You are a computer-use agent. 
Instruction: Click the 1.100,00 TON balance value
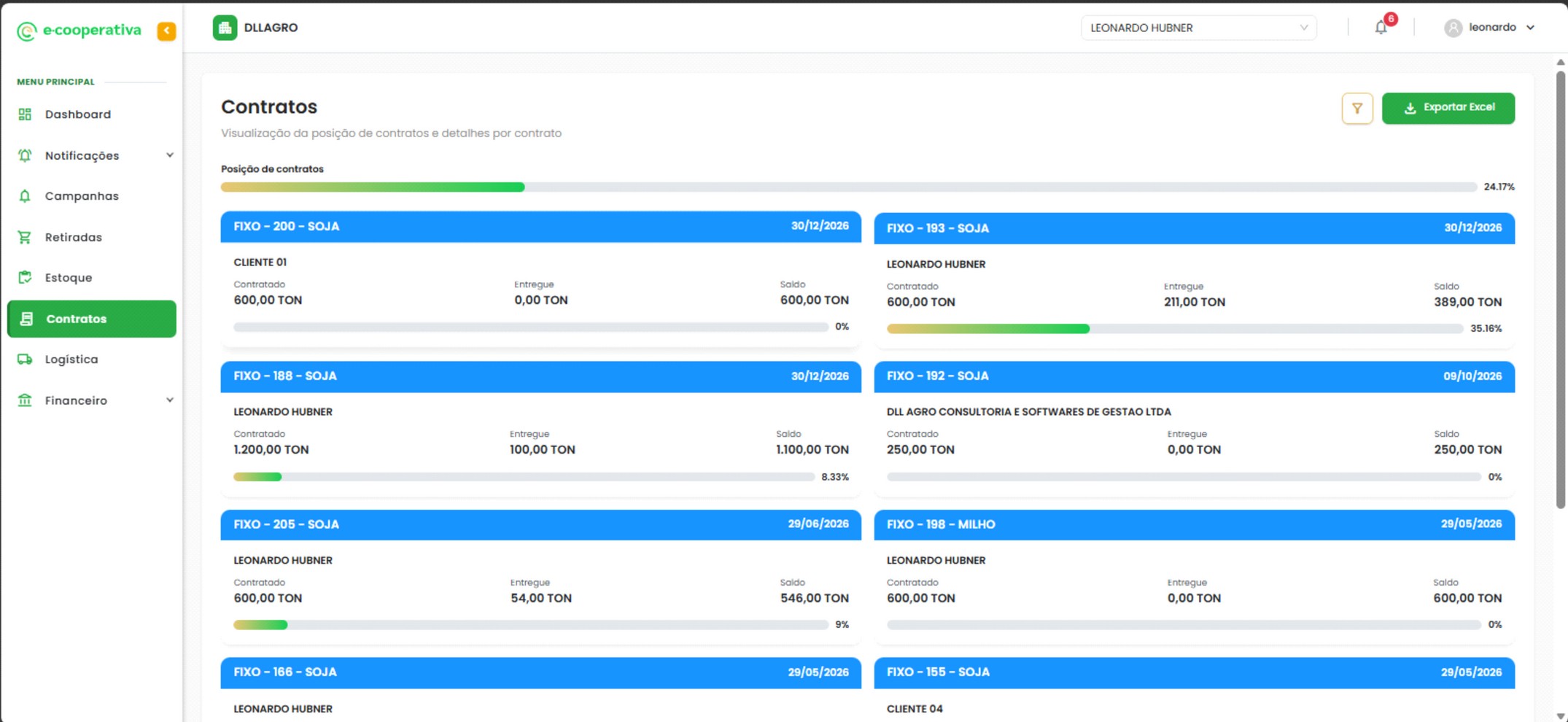coord(812,450)
